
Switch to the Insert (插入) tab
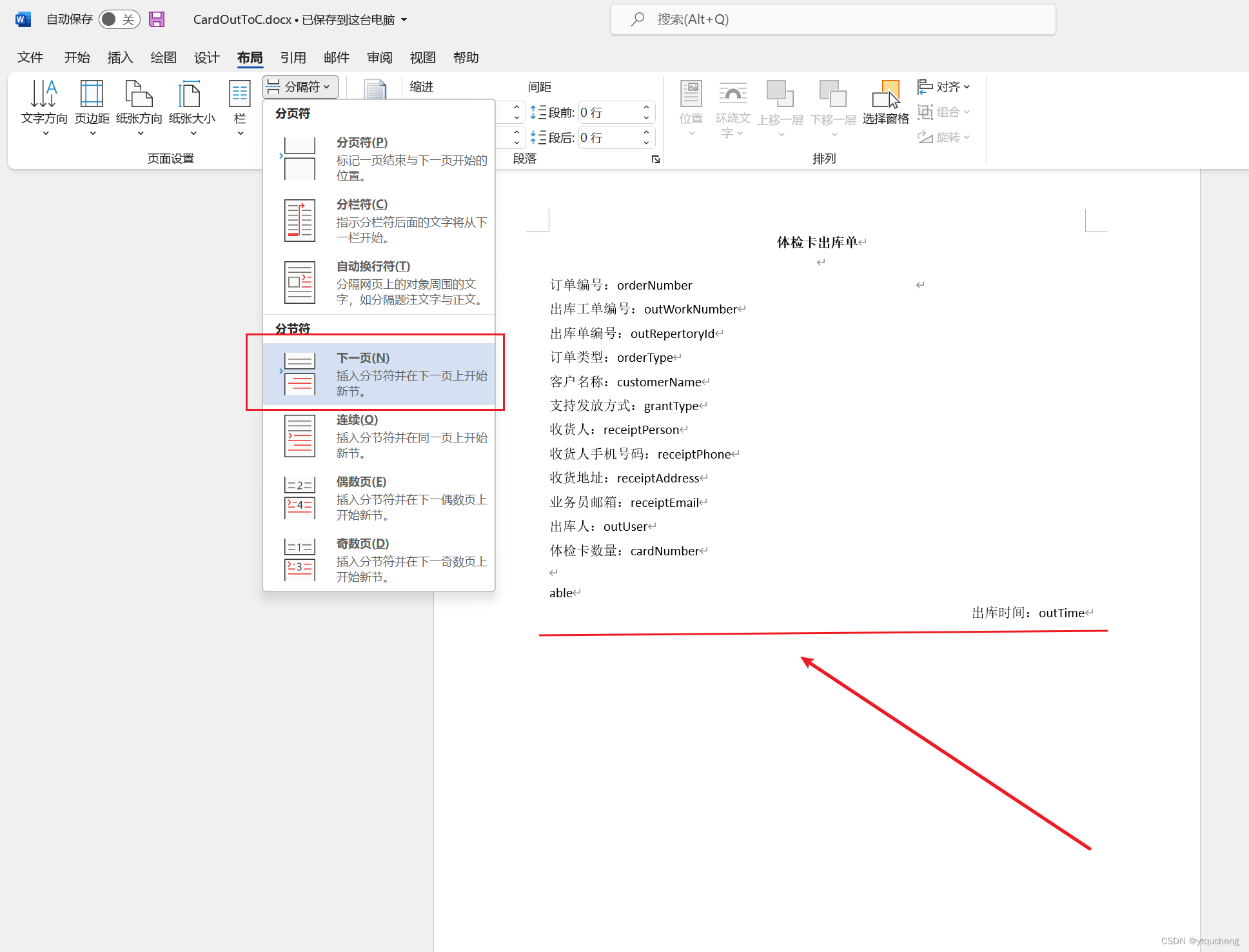click(120, 57)
